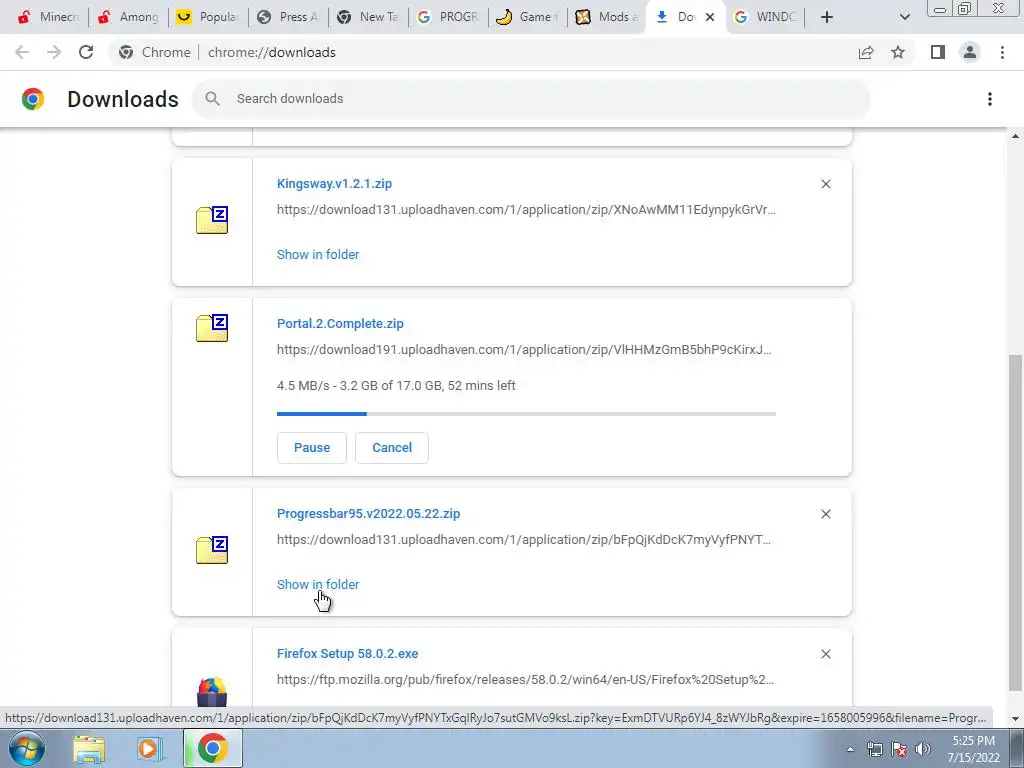Click the Chrome logo beside Downloads heading

pyautogui.click(x=33, y=99)
